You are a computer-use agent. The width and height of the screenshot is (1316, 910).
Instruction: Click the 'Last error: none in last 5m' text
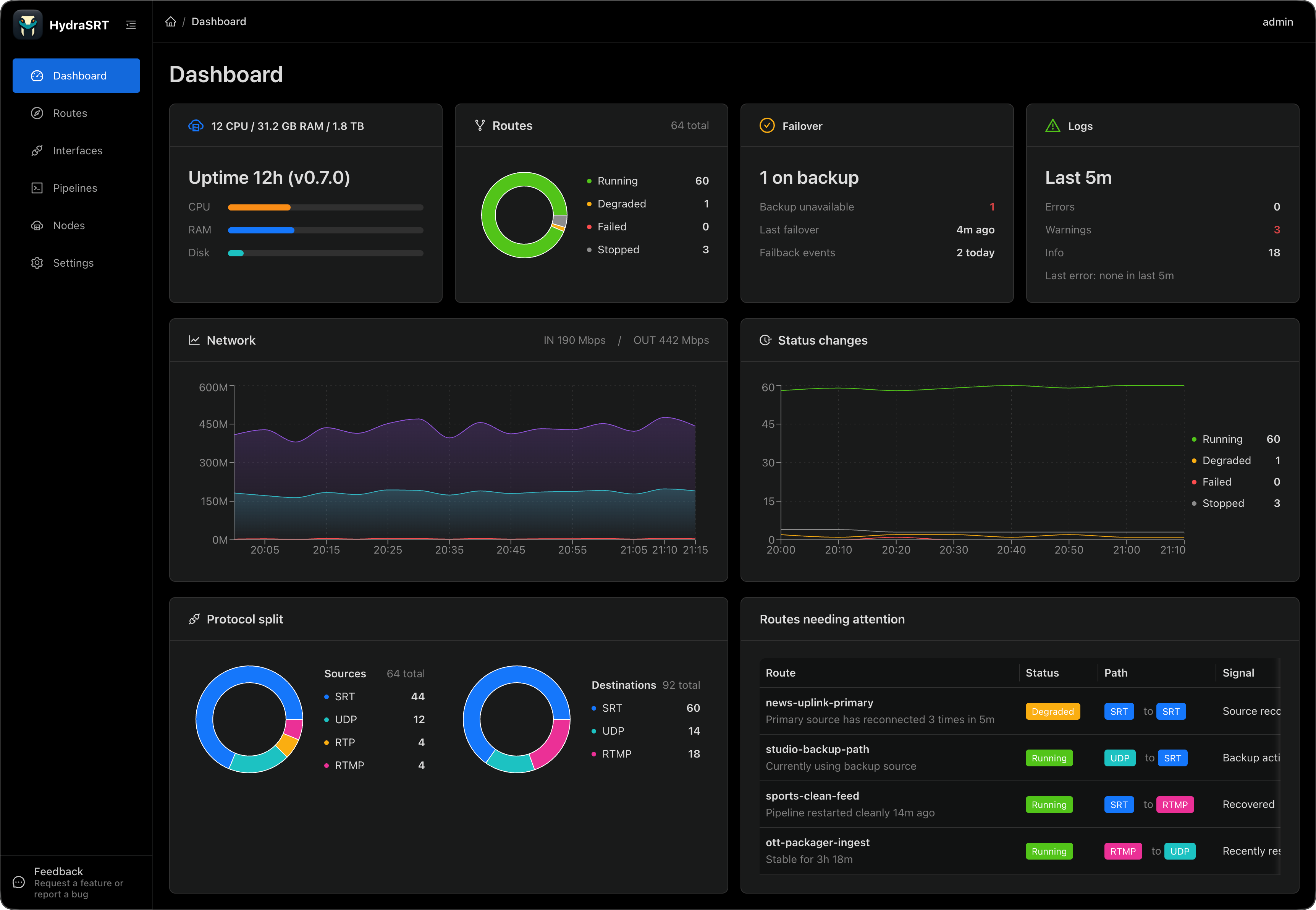coord(1109,276)
